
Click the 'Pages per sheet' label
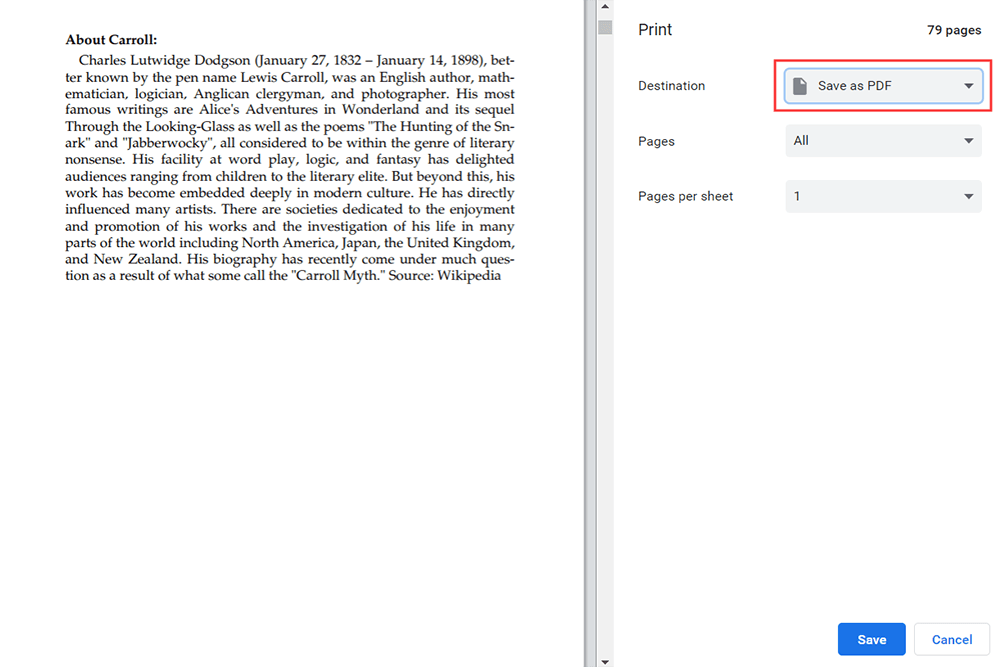[x=685, y=197]
